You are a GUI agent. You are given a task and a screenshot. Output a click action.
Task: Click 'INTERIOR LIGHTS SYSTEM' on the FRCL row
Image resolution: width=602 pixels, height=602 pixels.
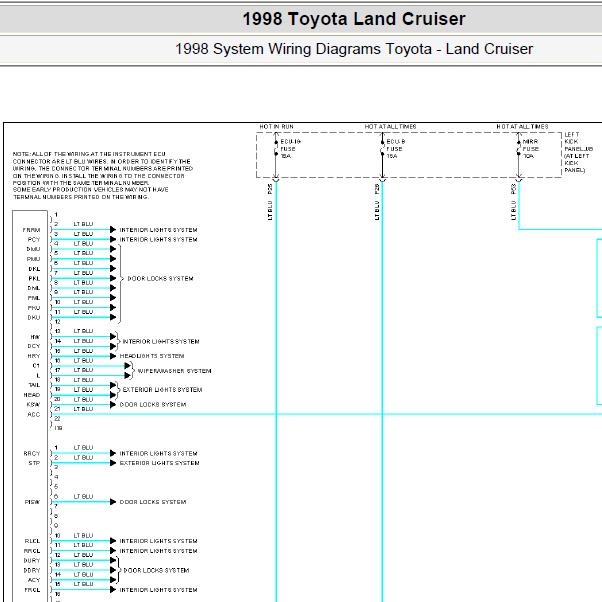159,590
